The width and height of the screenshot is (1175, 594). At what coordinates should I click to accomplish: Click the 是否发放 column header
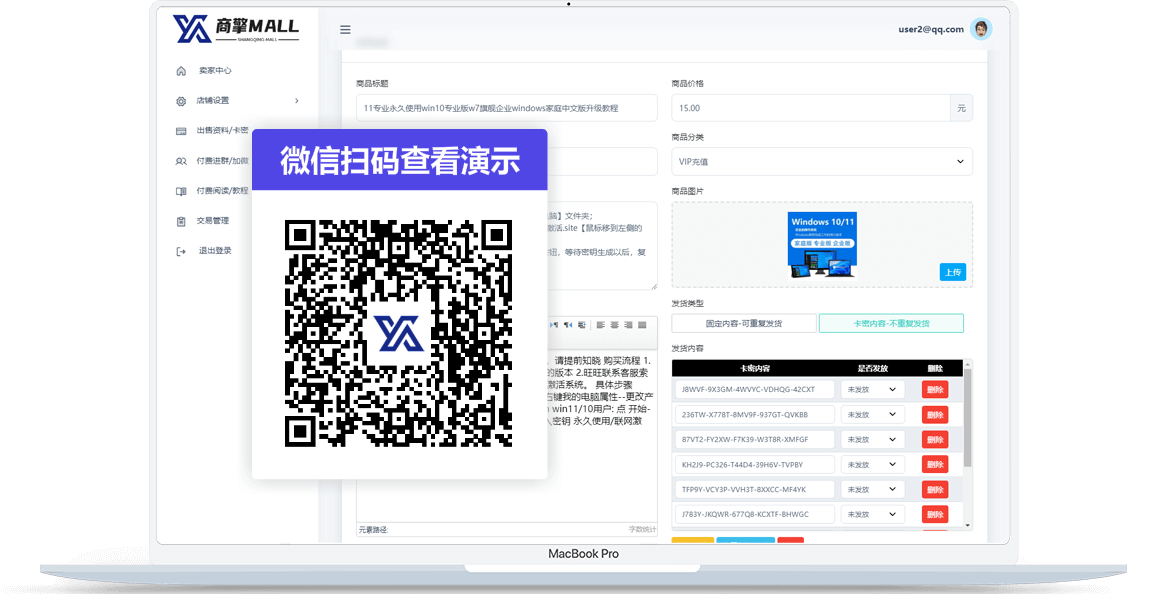872,369
